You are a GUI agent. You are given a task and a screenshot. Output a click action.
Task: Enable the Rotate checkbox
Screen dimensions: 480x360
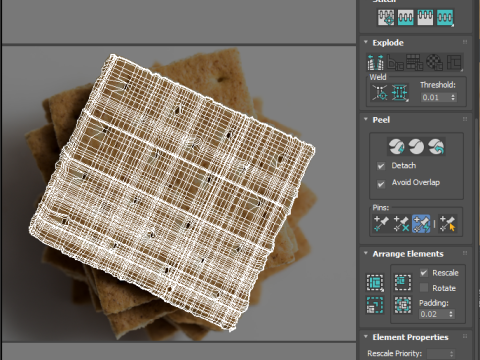click(x=424, y=288)
